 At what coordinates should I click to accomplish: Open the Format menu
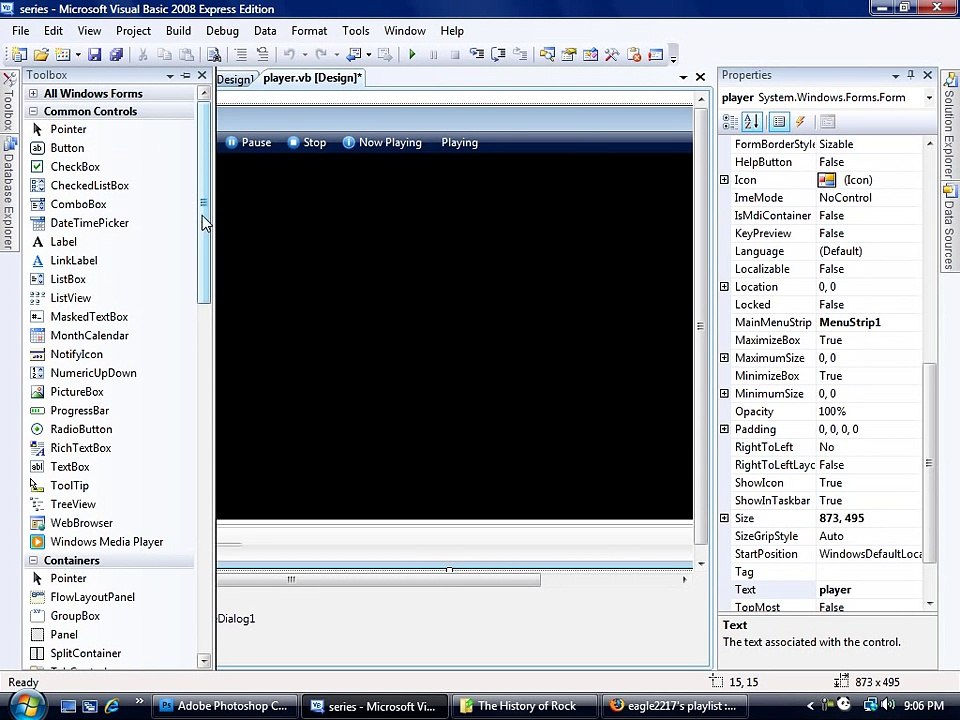309,31
